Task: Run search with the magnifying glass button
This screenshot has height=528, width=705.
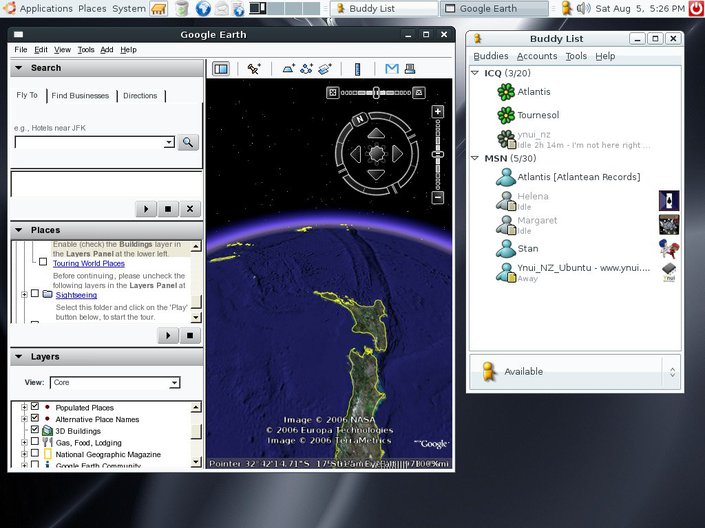Action: click(x=188, y=143)
